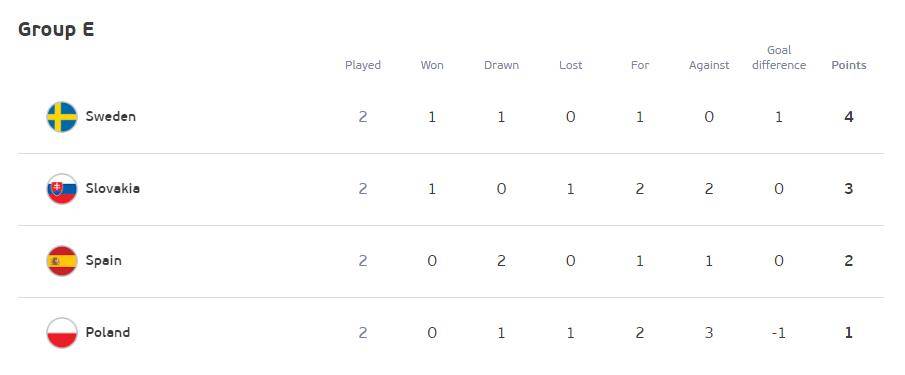Select the Spain team name
This screenshot has width=905, height=375.
click(103, 261)
